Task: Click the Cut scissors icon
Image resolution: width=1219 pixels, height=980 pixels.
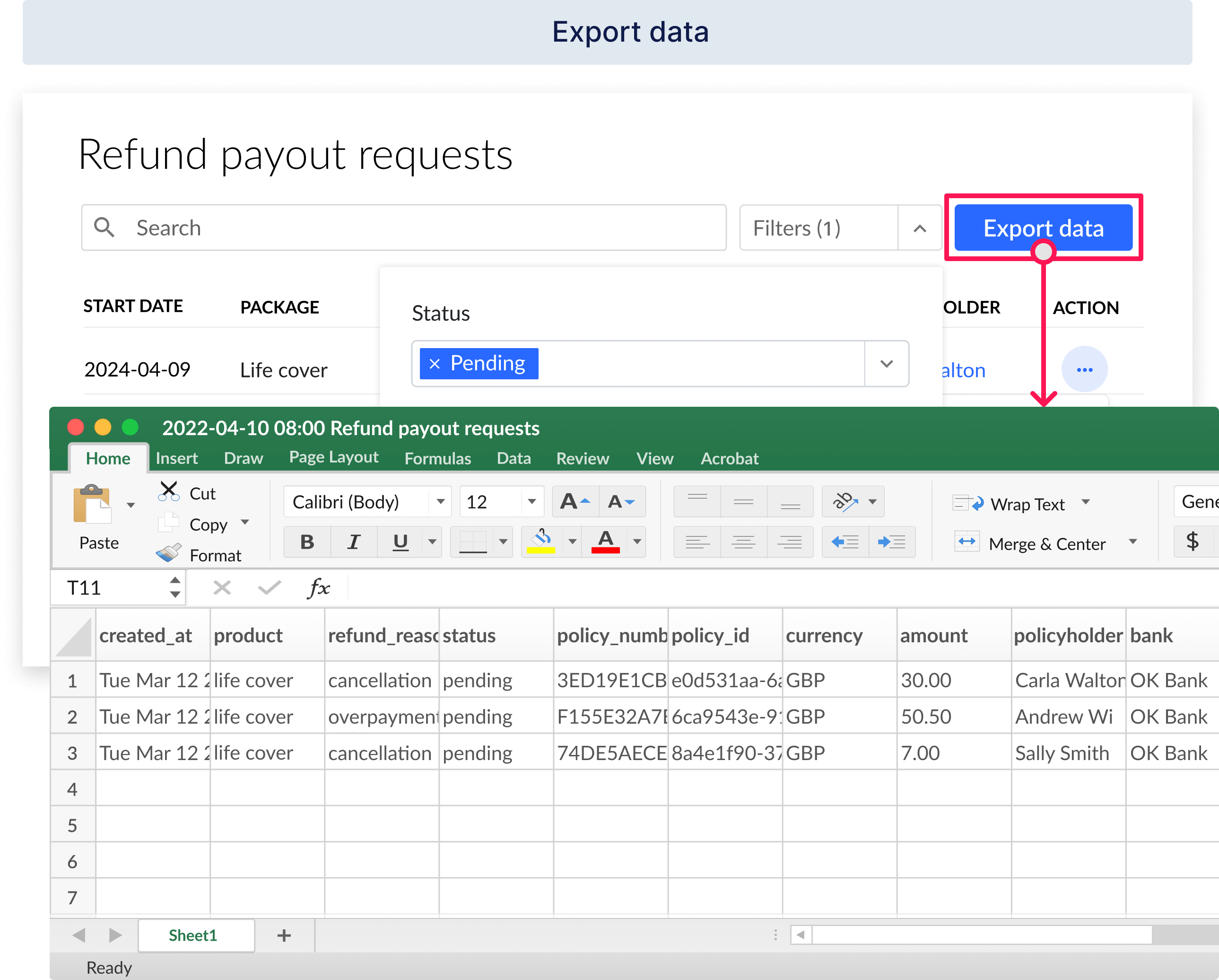Action: coord(168,491)
